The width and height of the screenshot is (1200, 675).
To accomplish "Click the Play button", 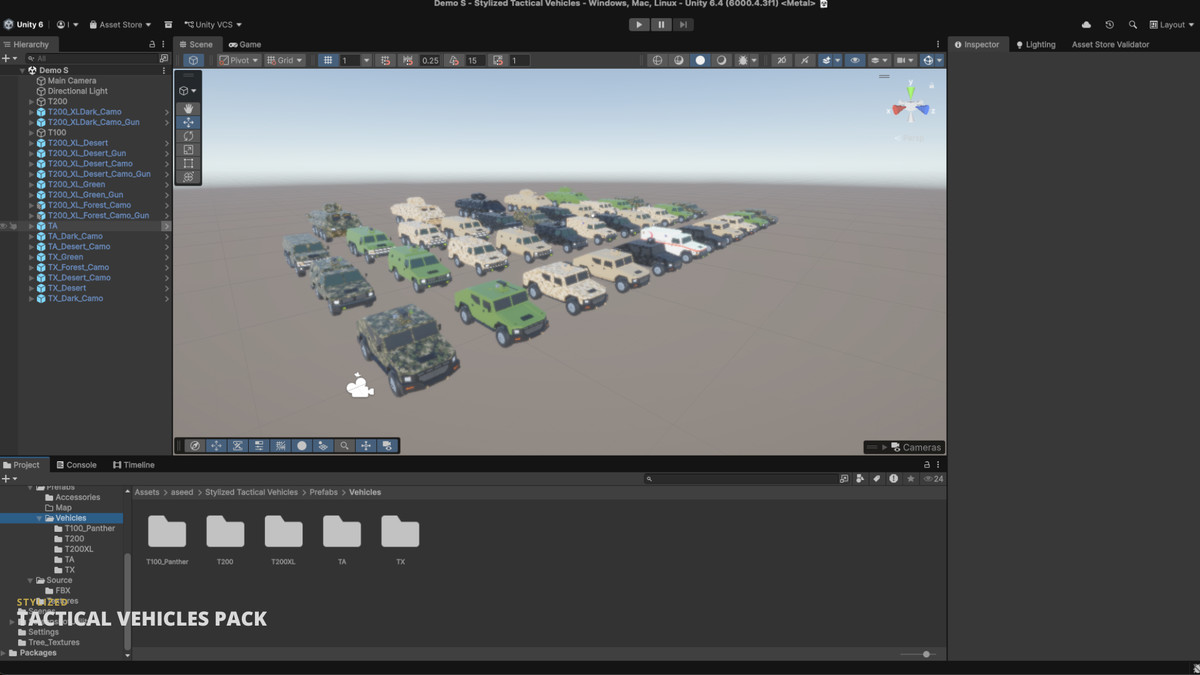I will 640,24.
